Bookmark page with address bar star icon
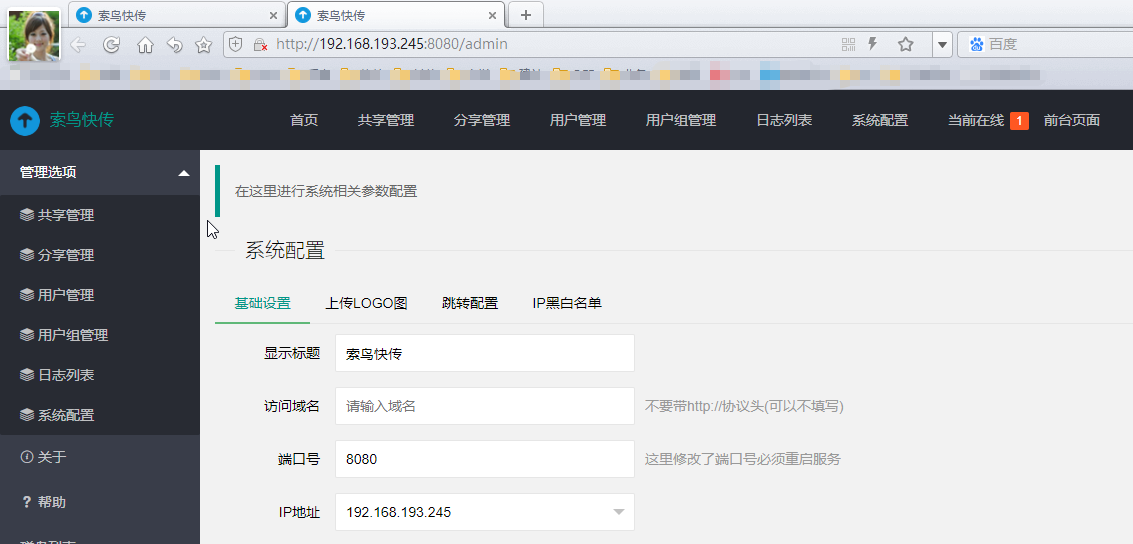This screenshot has height=544, width=1133. (905, 44)
